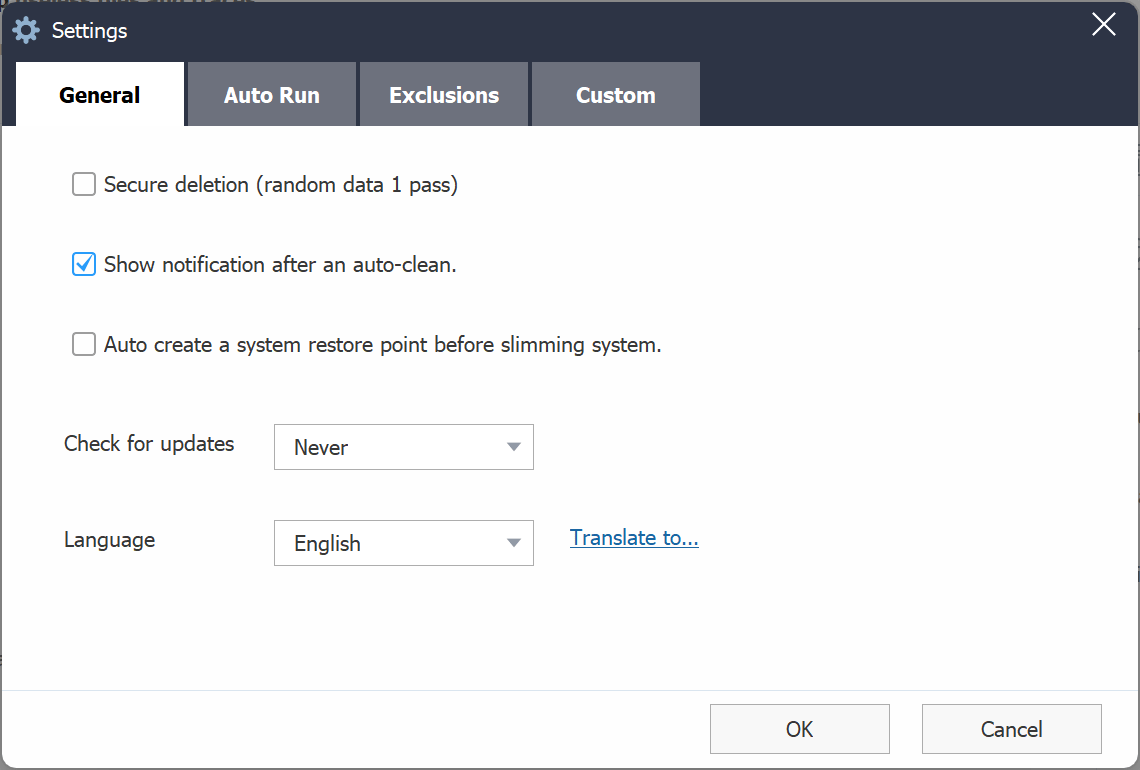Click the Settings title text
Screen dimensions: 1140x770
tap(90, 31)
